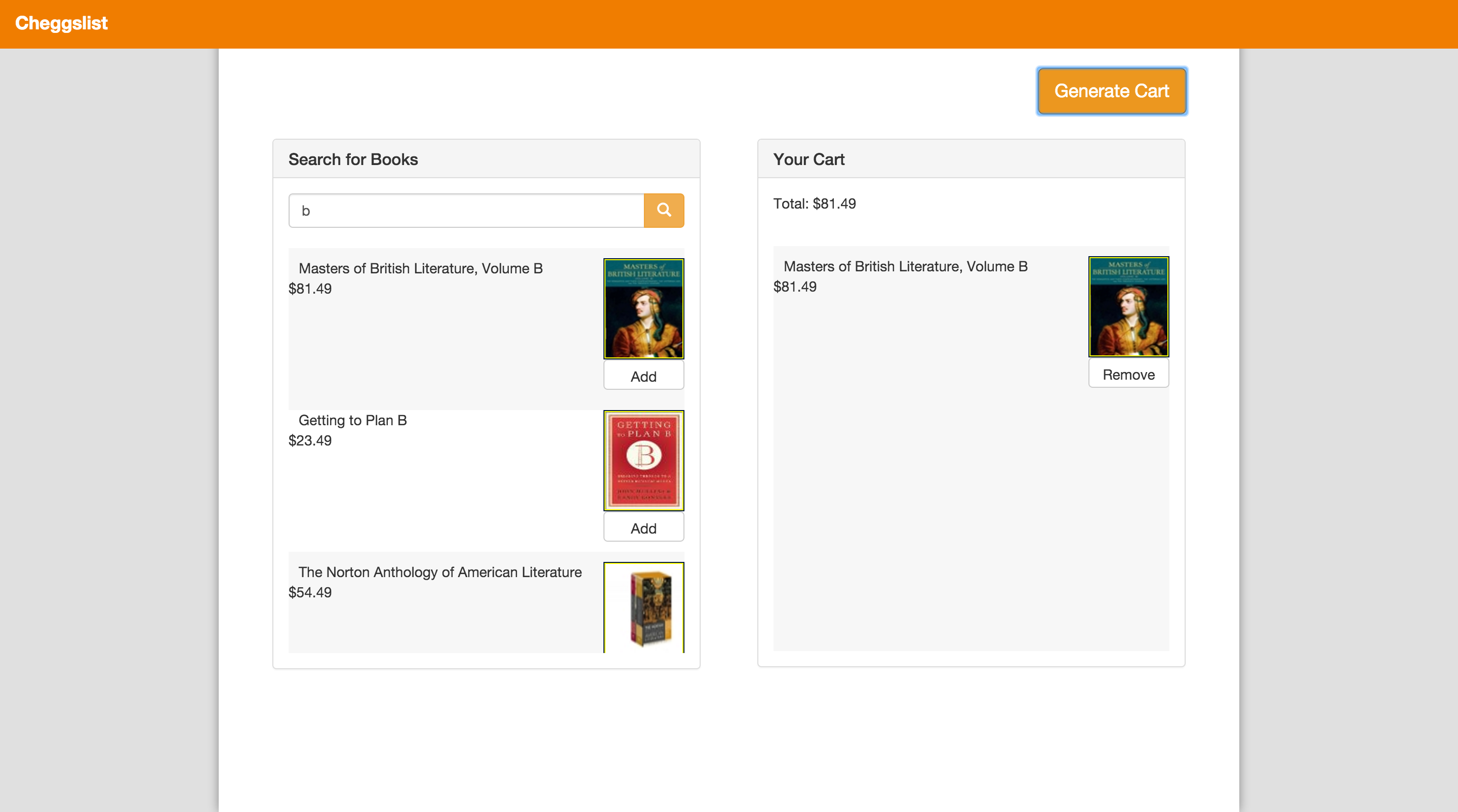1458x812 pixels.
Task: Click the $54.49 price of Norton Anthology
Action: [310, 592]
